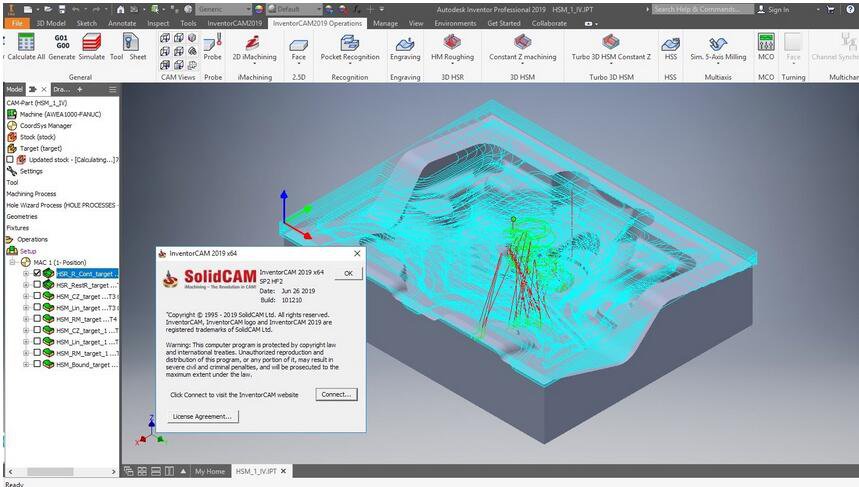Open the browser panel hamburger menu
The height and width of the screenshot is (487, 859).
click(112, 89)
